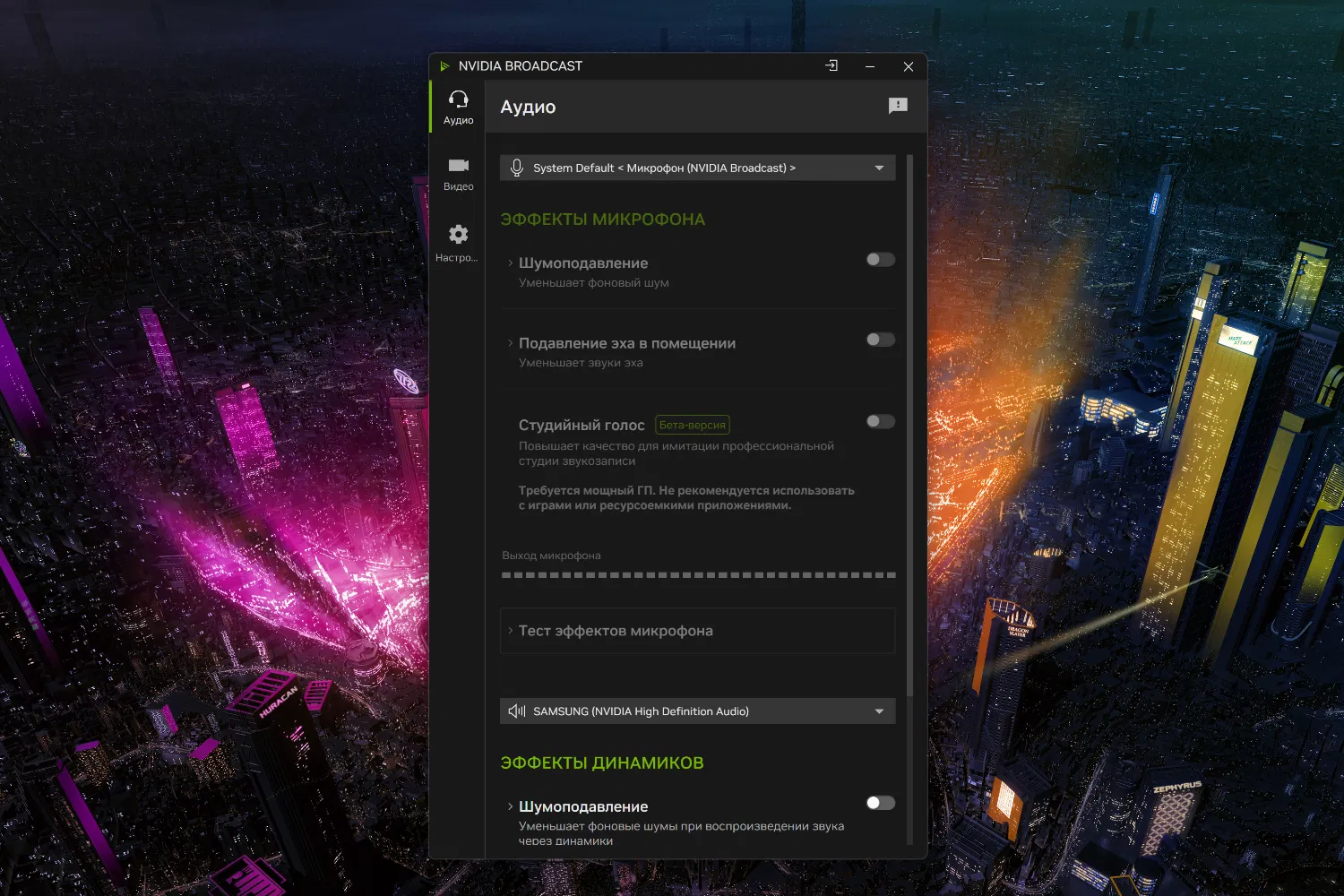Turn on Подавление эха в помещении
Screen dimensions: 1344x896
tap(881, 340)
